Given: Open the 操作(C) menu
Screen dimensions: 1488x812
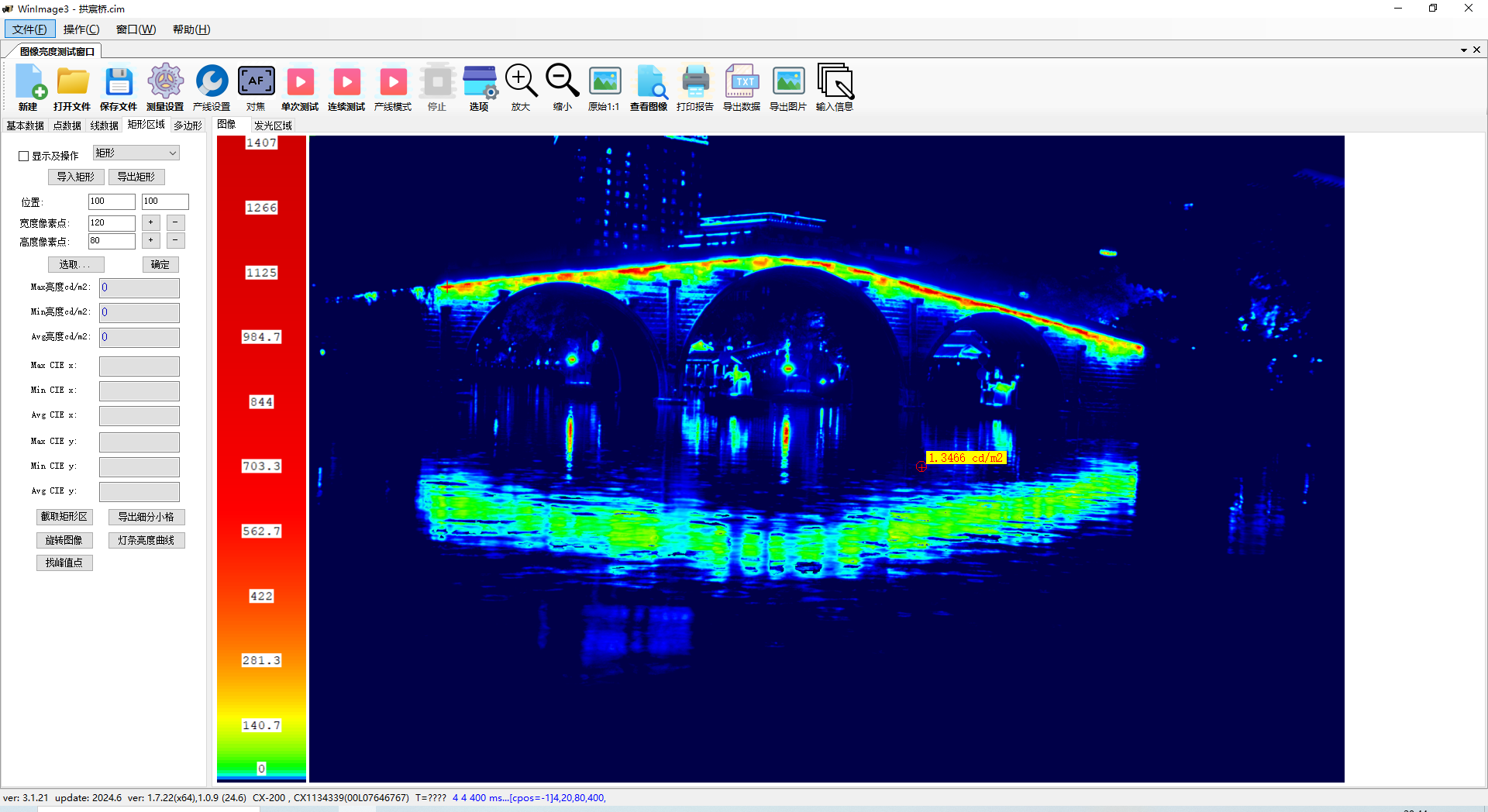Looking at the screenshot, I should pyautogui.click(x=81, y=29).
